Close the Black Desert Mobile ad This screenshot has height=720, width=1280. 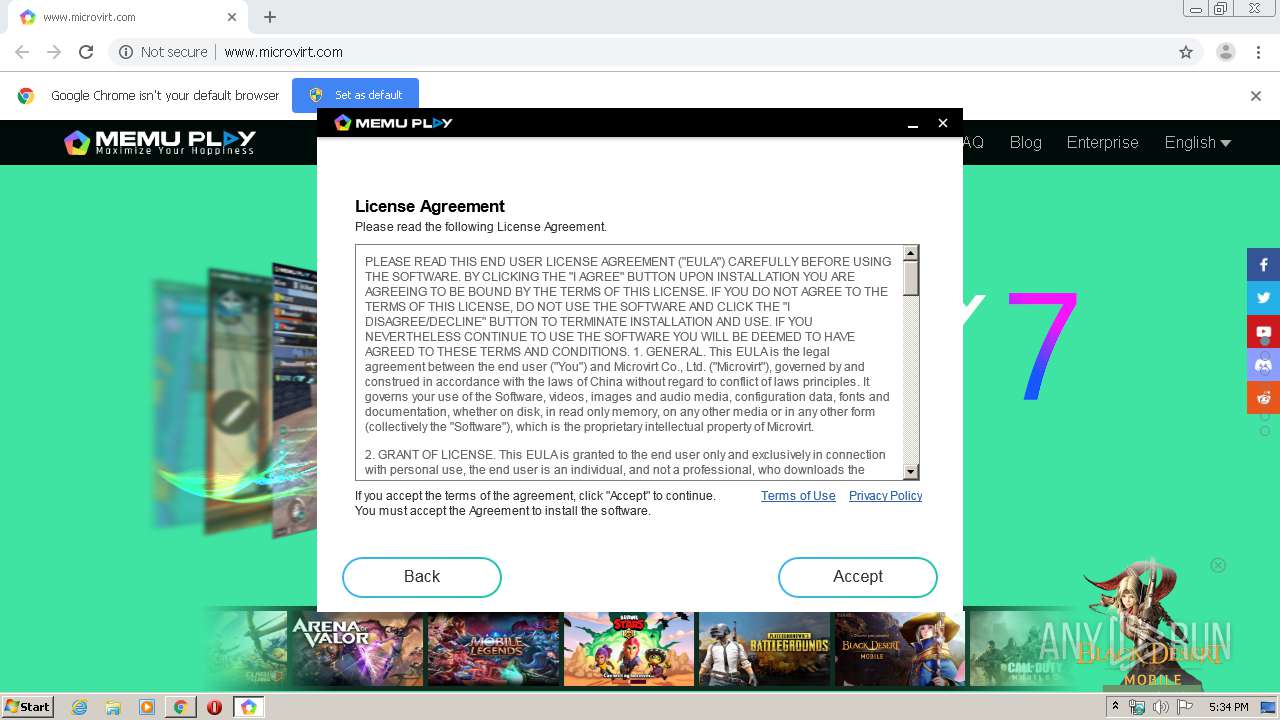pyautogui.click(x=1218, y=565)
